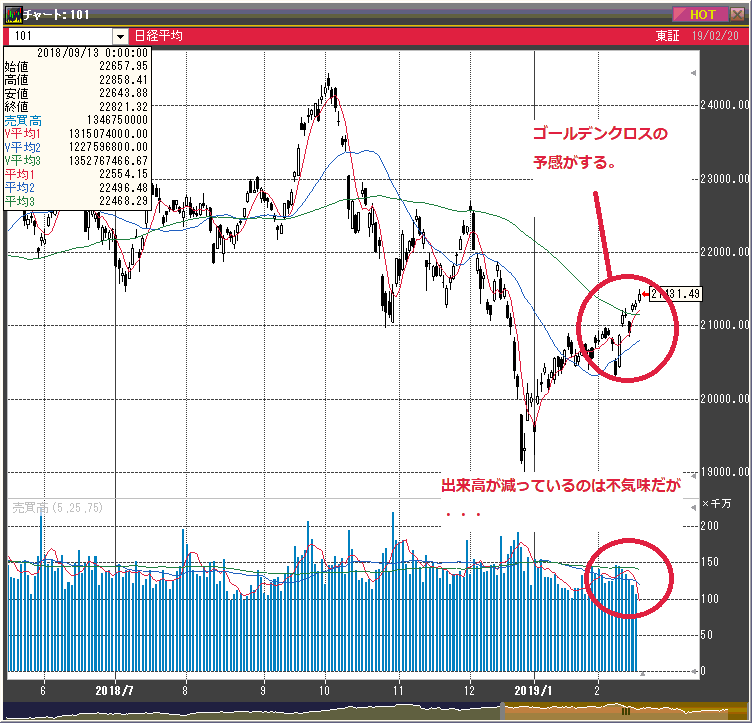
Task: Click the grey triangle marker at end of volume bars
Action: (642, 674)
